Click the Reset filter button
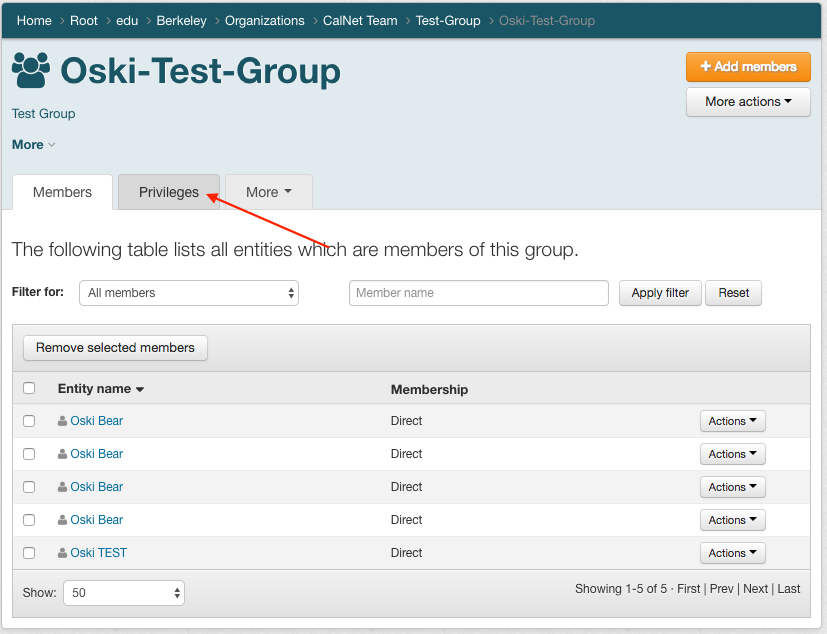 tap(734, 293)
